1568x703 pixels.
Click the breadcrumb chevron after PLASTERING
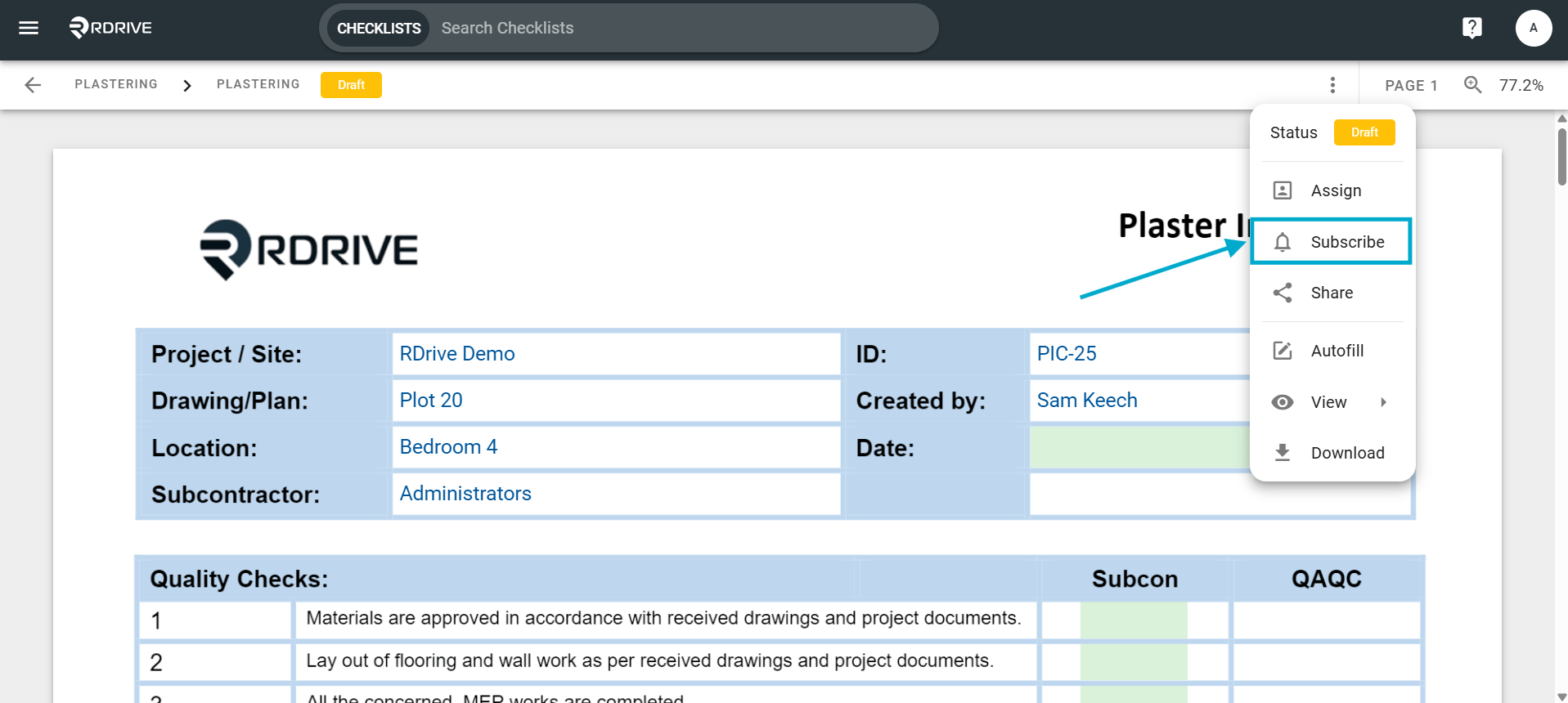187,85
